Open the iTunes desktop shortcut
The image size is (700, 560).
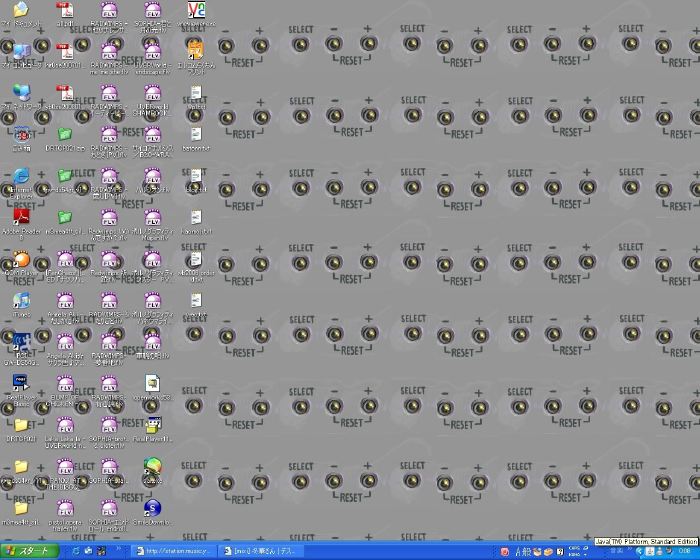coord(21,300)
